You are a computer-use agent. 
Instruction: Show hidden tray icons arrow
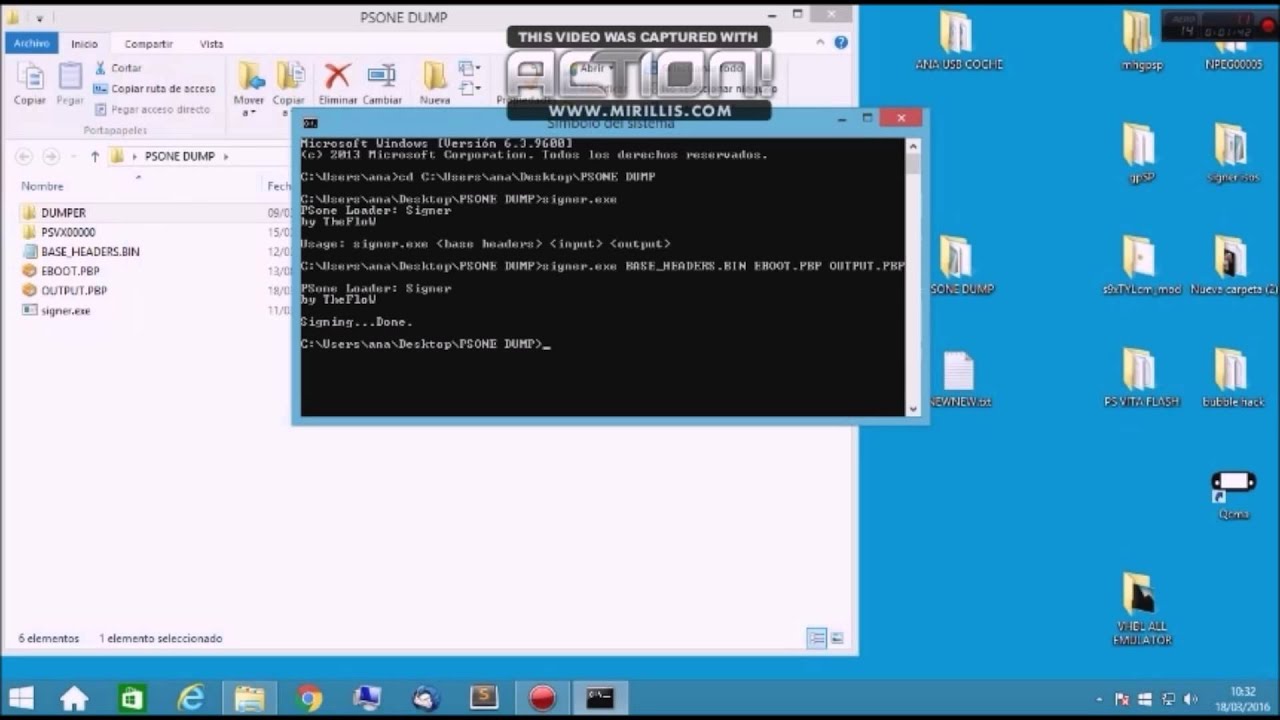click(x=1099, y=699)
